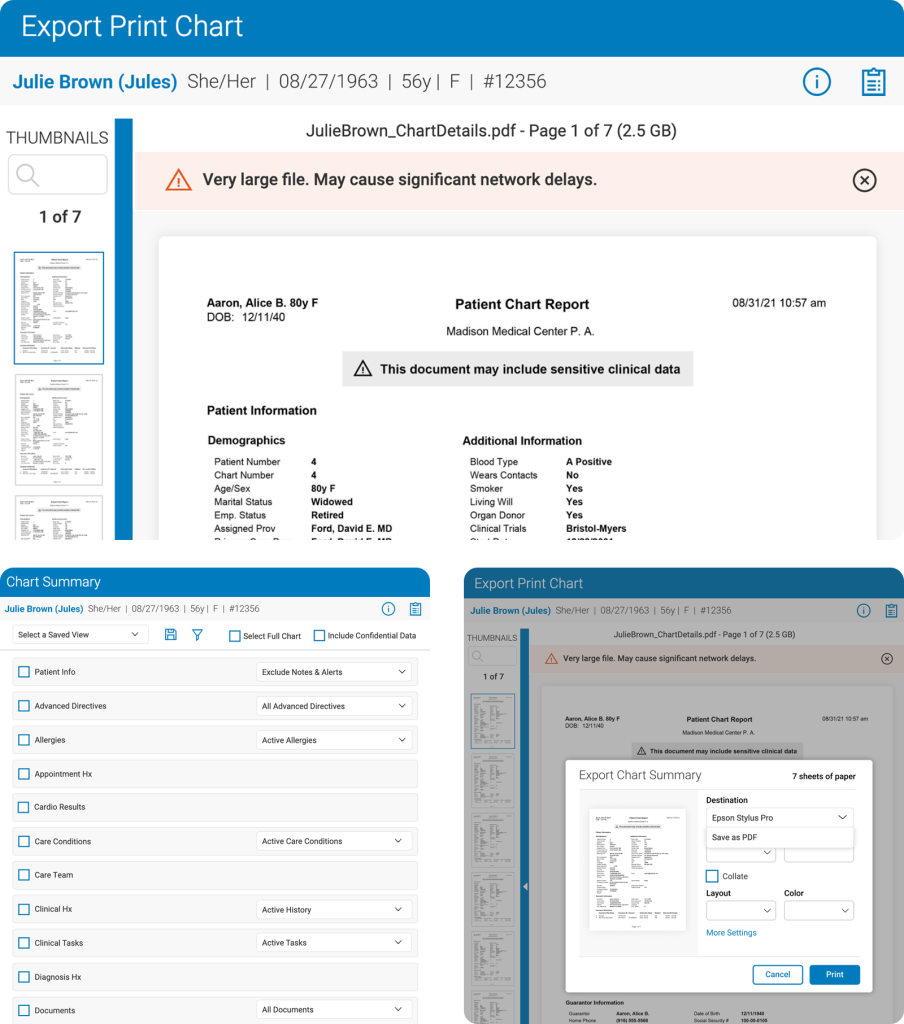Click the clipboard icon in Chart Summary panel
The height and width of the screenshot is (1024, 904).
tap(415, 609)
